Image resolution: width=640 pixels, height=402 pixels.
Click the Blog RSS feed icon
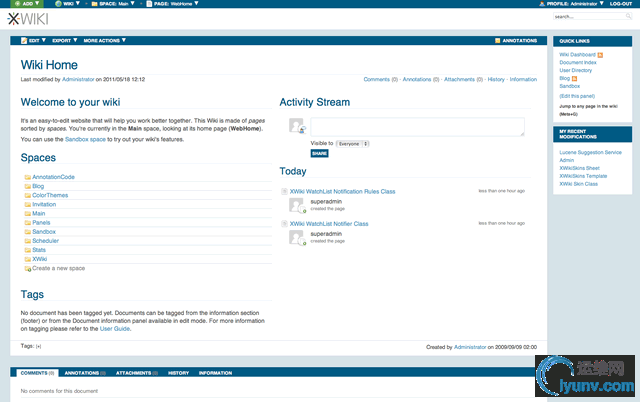point(574,78)
